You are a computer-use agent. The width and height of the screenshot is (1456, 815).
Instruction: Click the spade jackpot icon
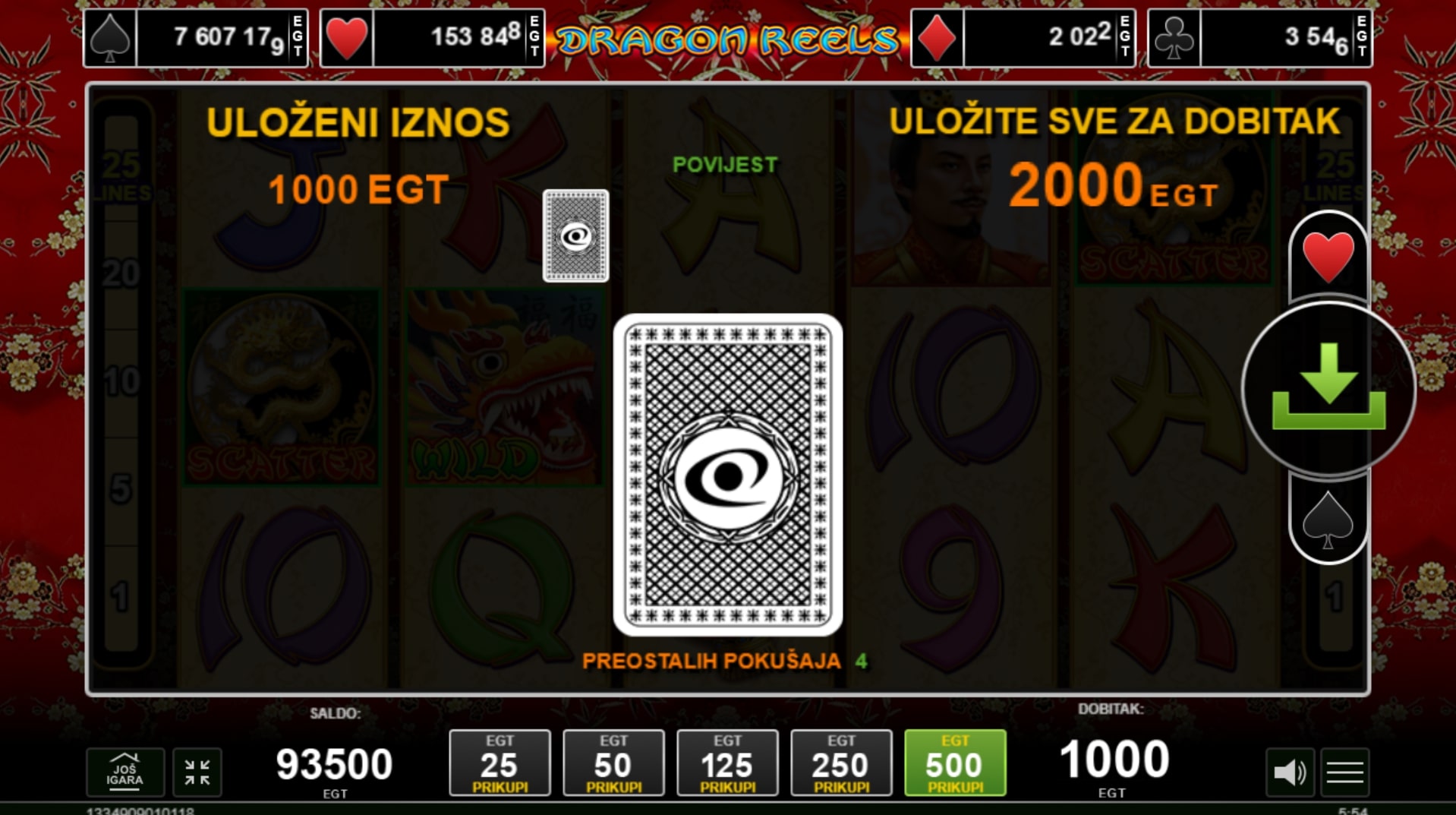point(110,38)
